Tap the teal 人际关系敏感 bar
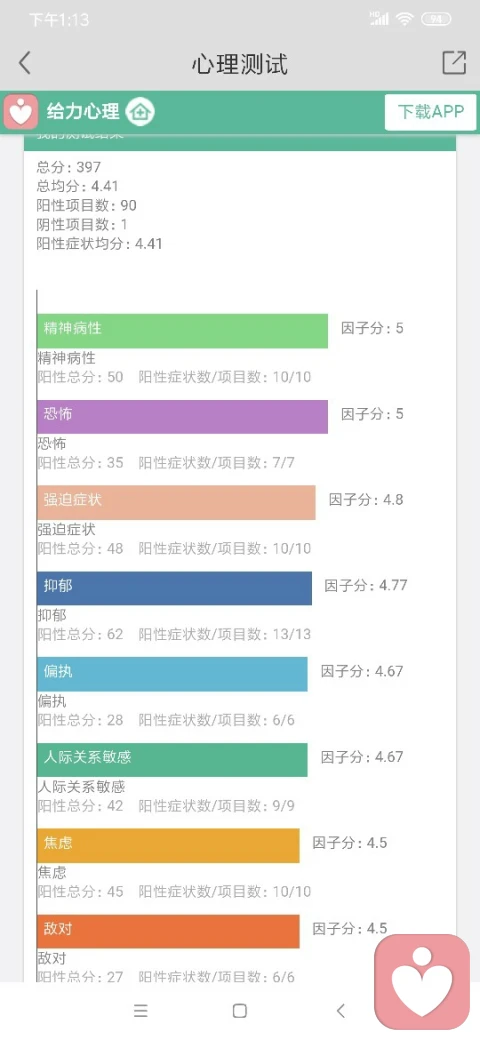480x1040 pixels. tap(172, 759)
